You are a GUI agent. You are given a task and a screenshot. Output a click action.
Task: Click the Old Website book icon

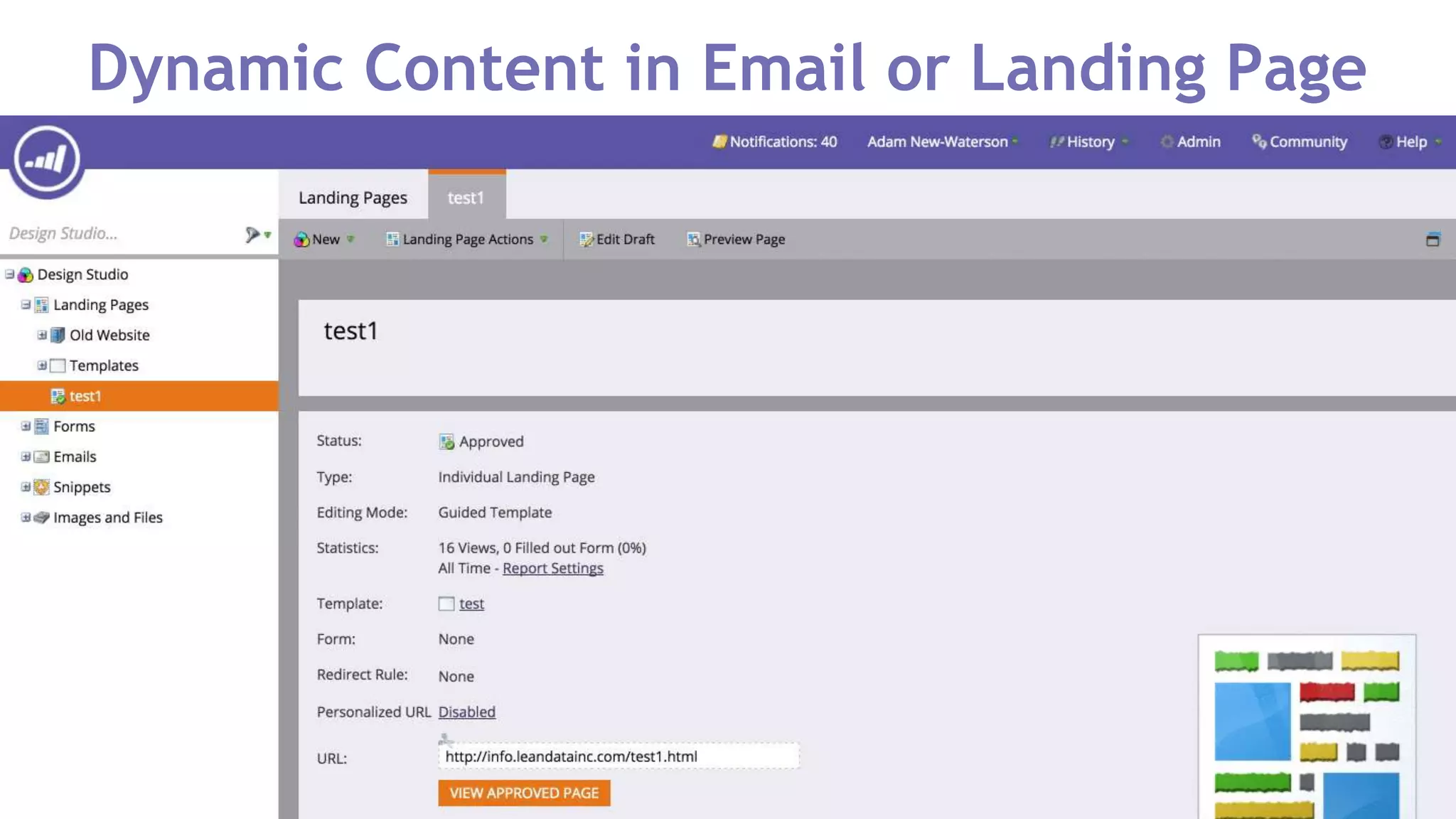(58, 335)
